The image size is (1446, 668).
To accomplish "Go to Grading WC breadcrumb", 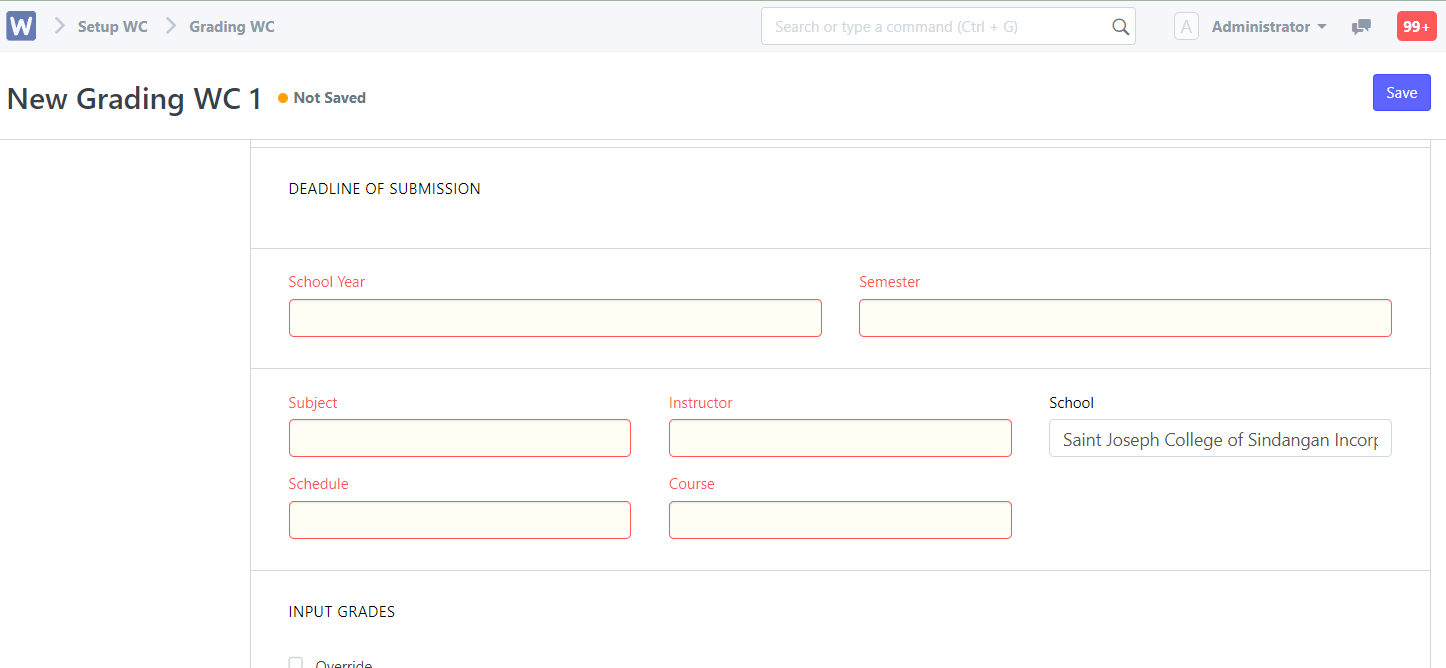I will [x=232, y=27].
